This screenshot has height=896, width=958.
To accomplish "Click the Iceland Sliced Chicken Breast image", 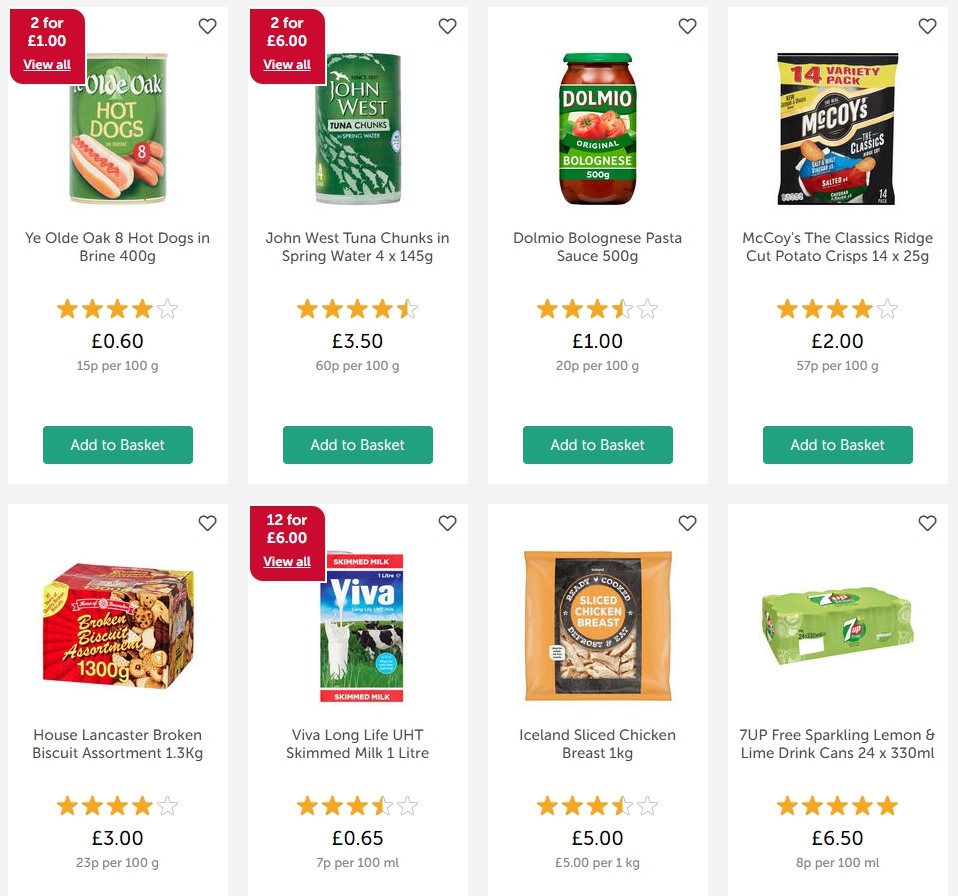I will [598, 626].
